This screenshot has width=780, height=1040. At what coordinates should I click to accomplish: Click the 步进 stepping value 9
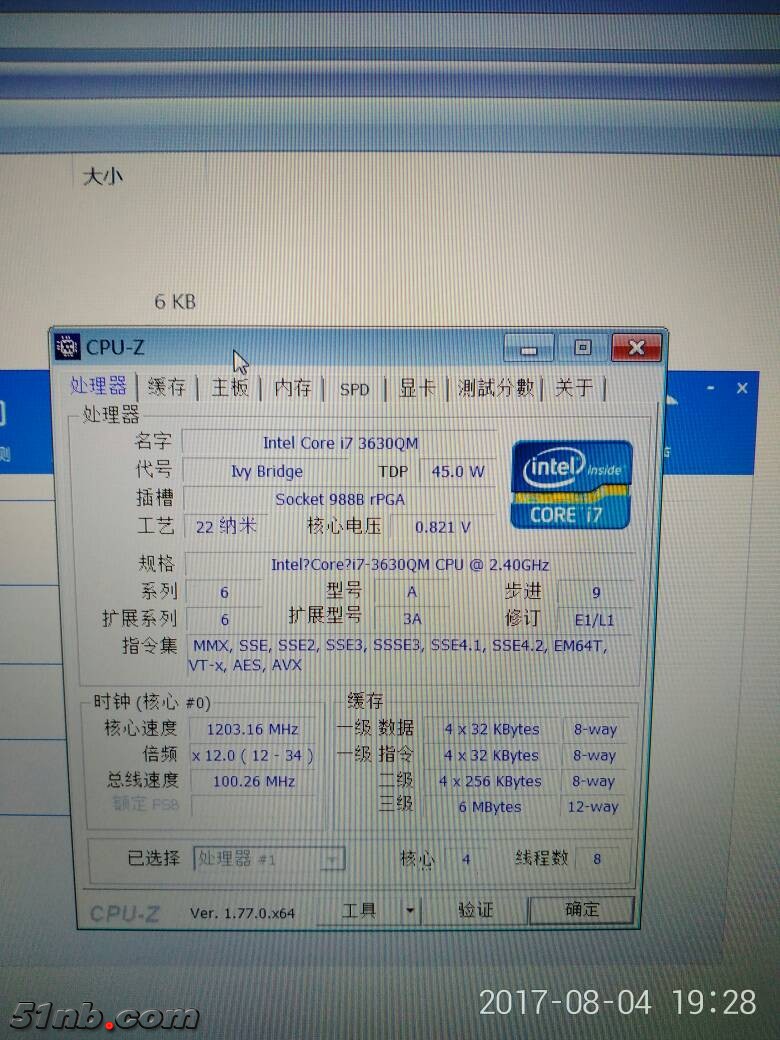596,592
